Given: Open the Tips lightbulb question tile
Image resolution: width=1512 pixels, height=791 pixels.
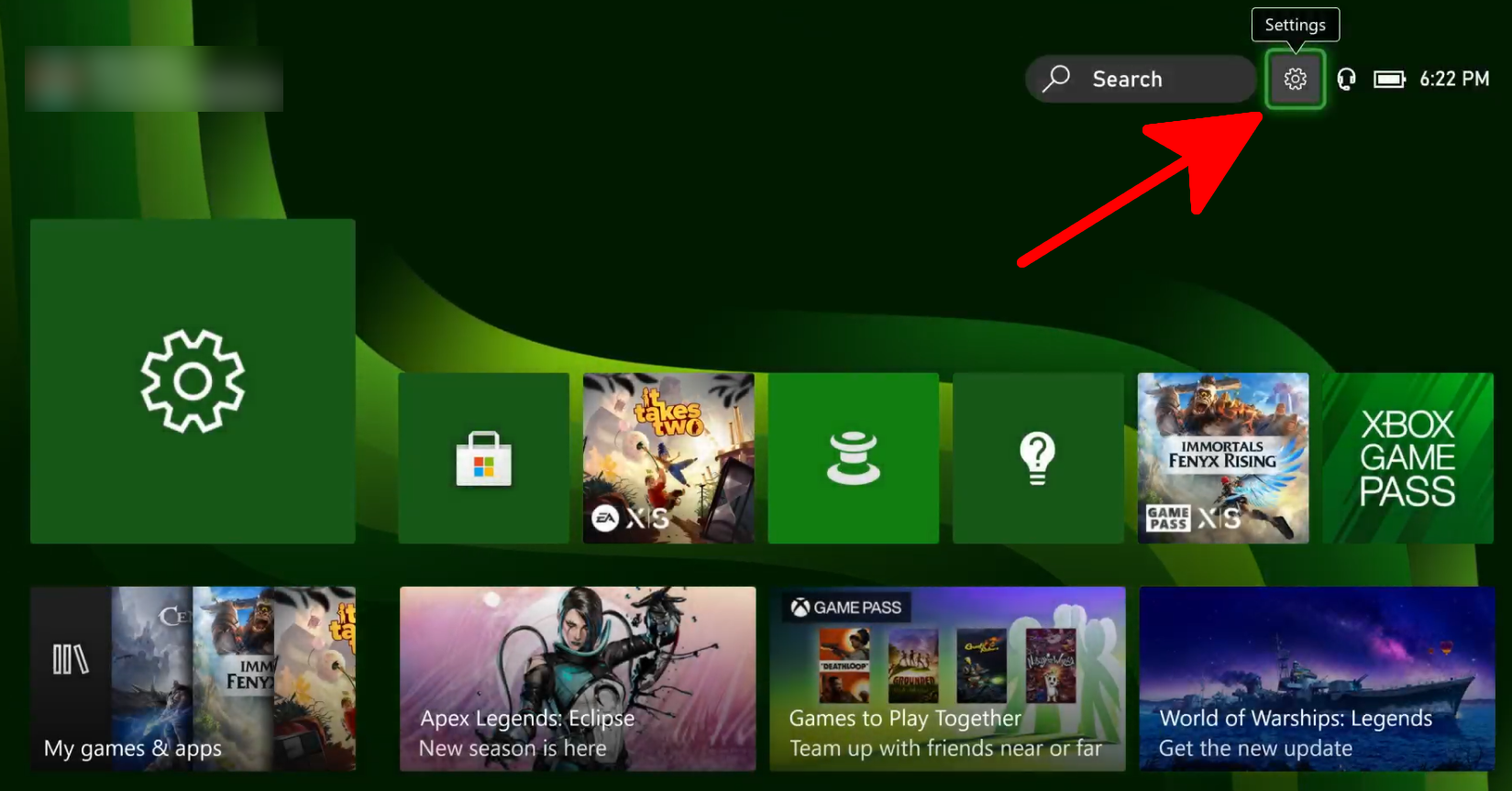Looking at the screenshot, I should coord(1038,458).
